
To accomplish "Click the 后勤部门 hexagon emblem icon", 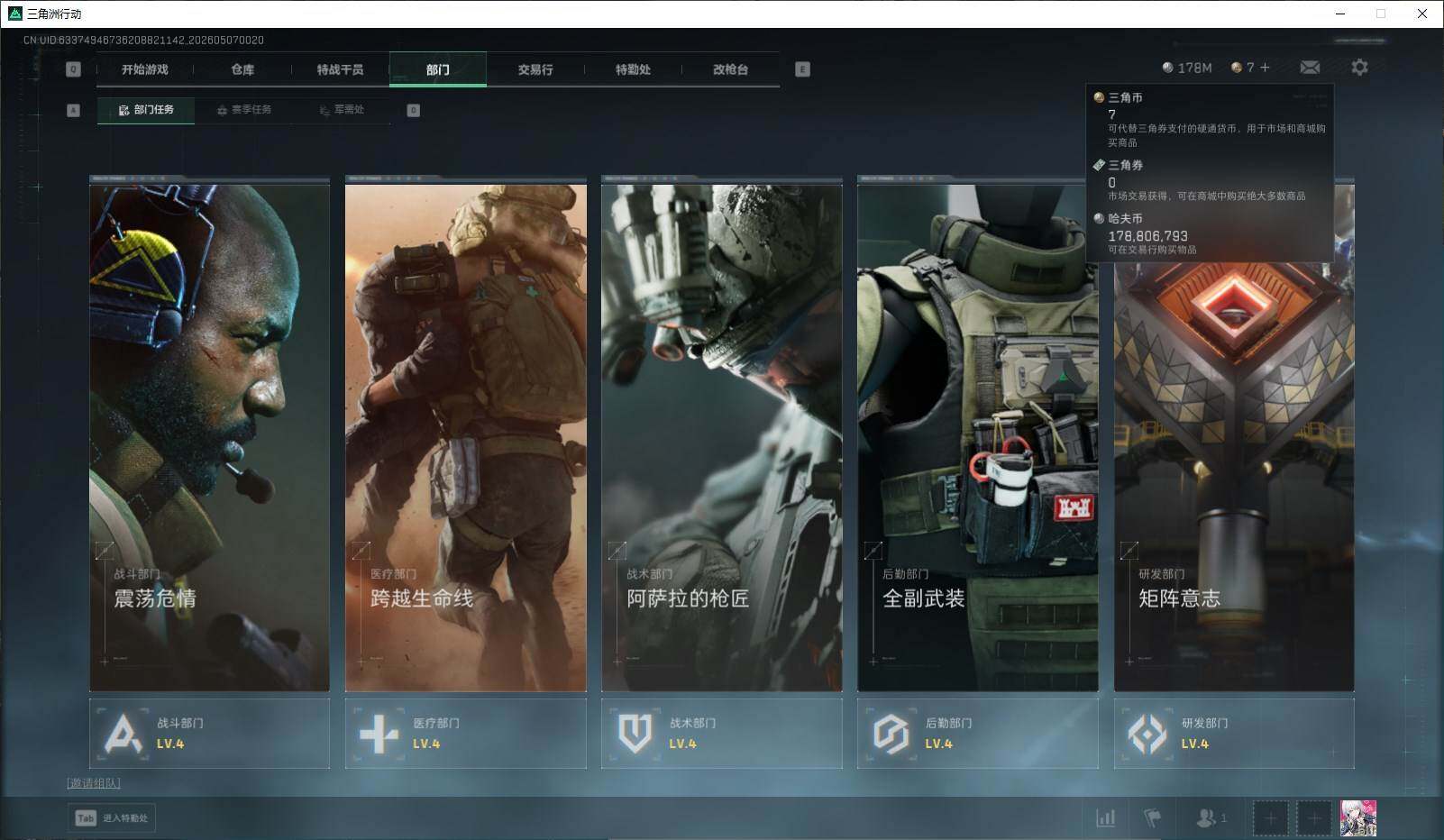I will click(891, 734).
